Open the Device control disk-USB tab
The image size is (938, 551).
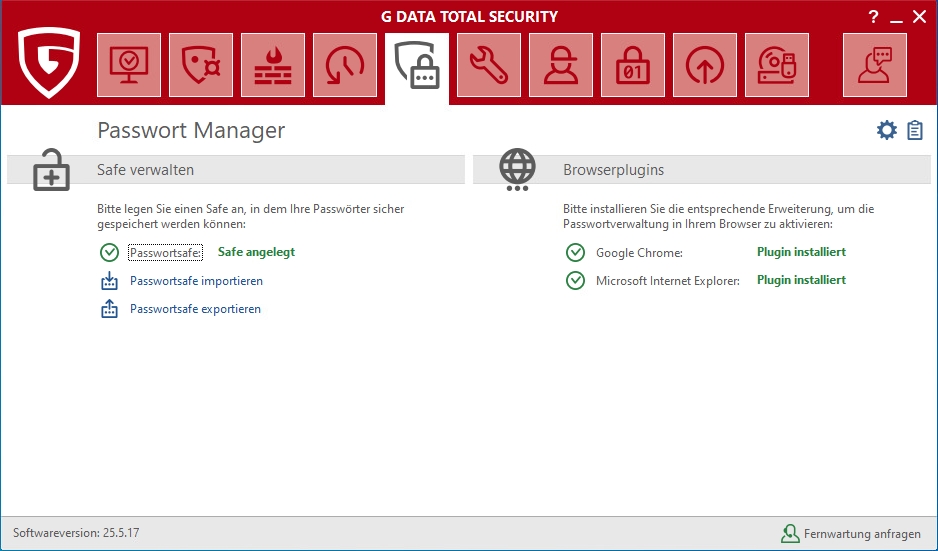777,65
